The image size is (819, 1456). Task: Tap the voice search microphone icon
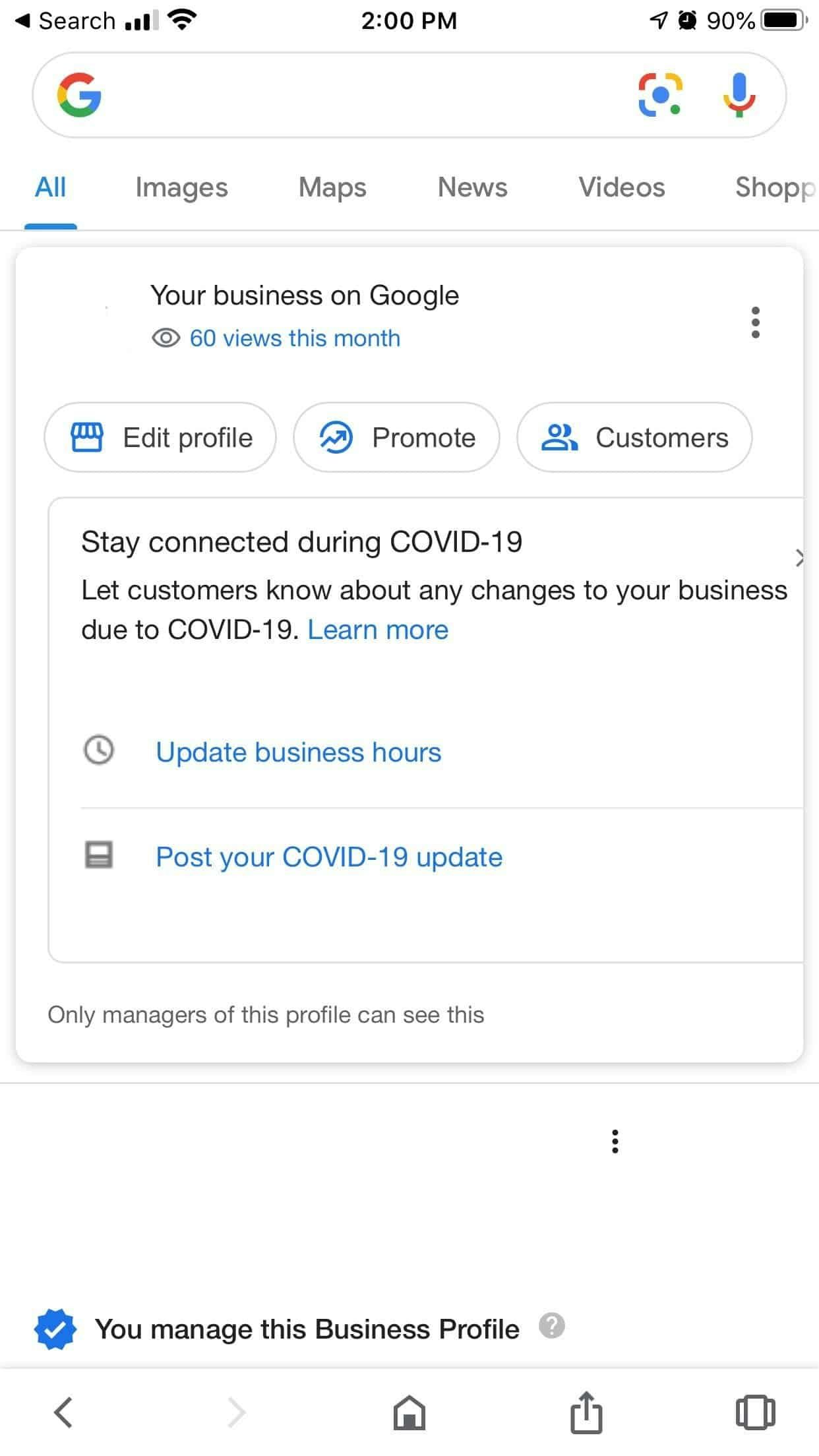pos(739,95)
